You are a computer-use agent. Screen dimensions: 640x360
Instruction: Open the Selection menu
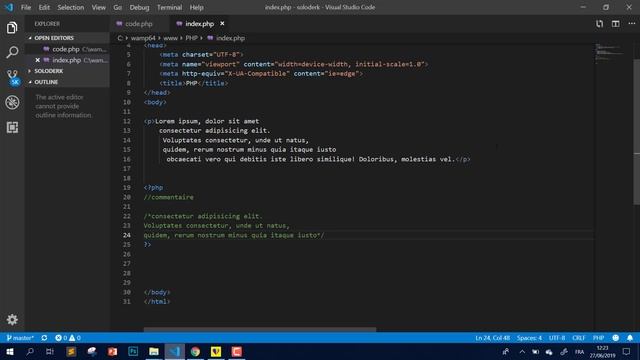(x=71, y=7)
